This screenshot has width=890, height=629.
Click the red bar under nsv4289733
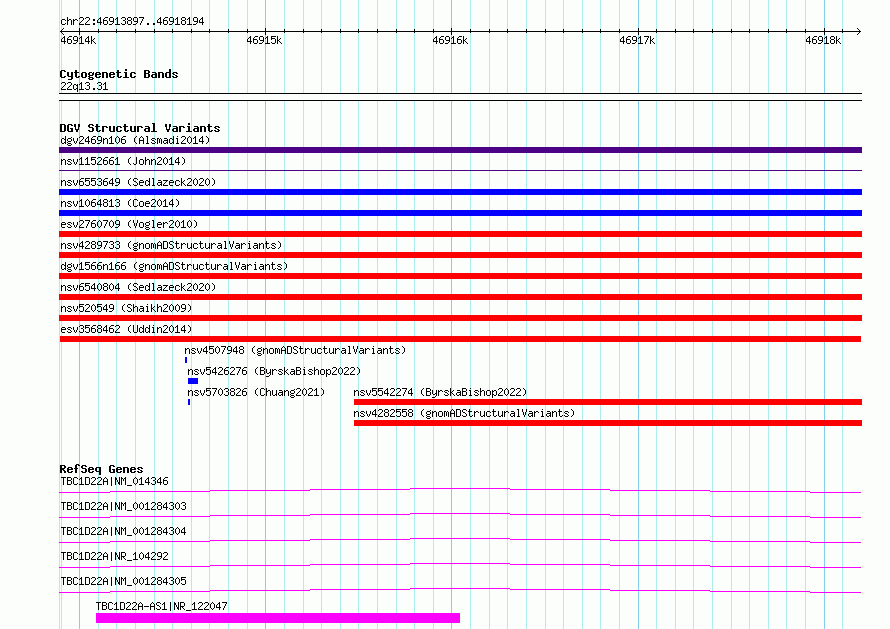pos(460,255)
